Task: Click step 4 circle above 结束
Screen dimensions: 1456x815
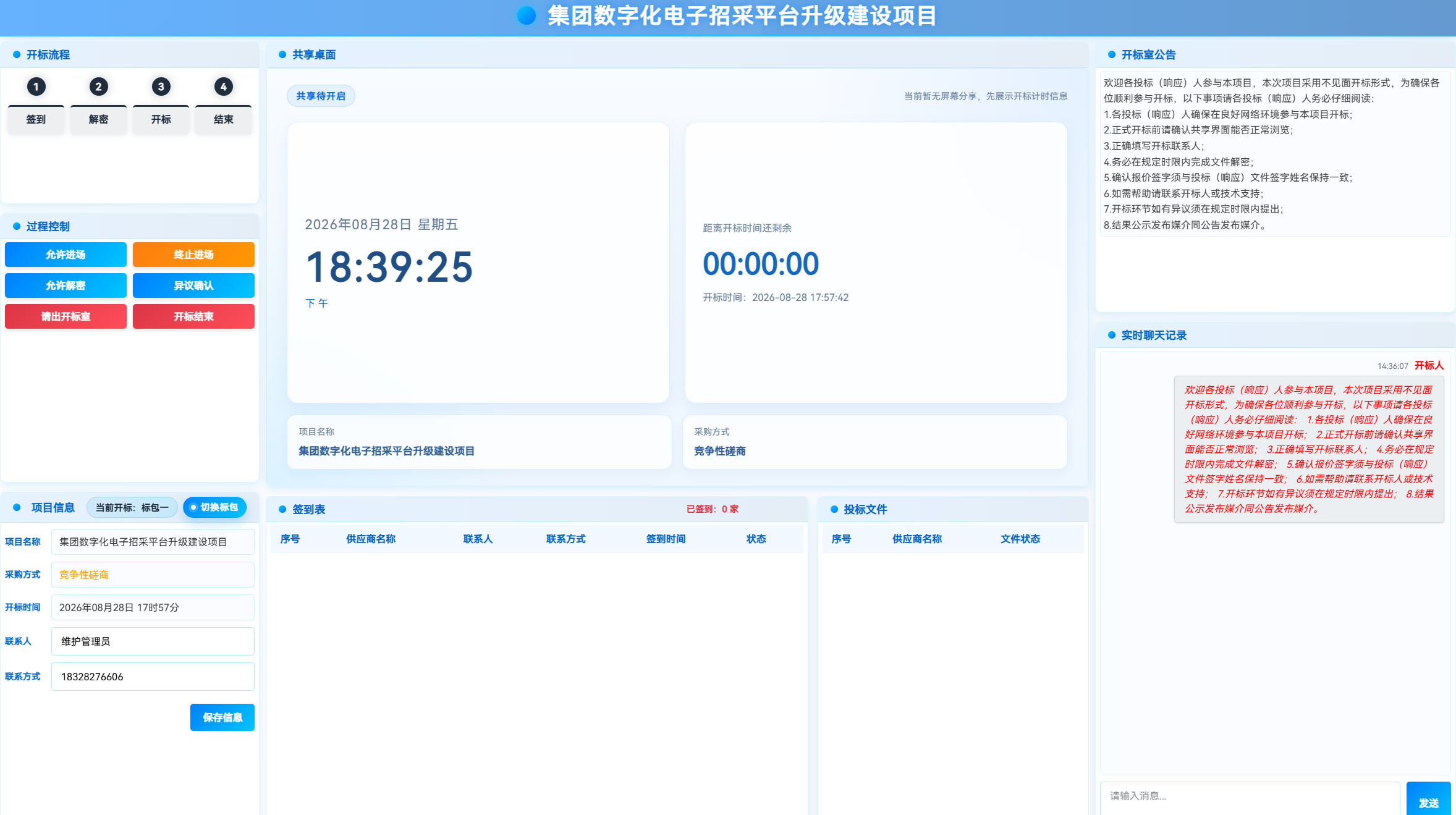Action: [223, 87]
